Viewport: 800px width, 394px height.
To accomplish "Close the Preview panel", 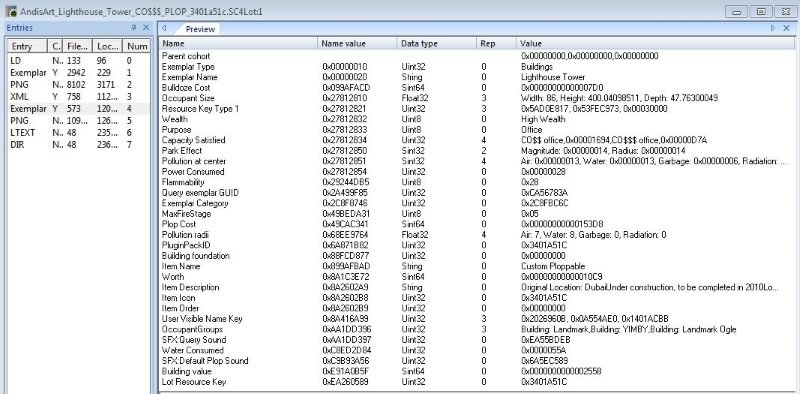I will (x=786, y=28).
